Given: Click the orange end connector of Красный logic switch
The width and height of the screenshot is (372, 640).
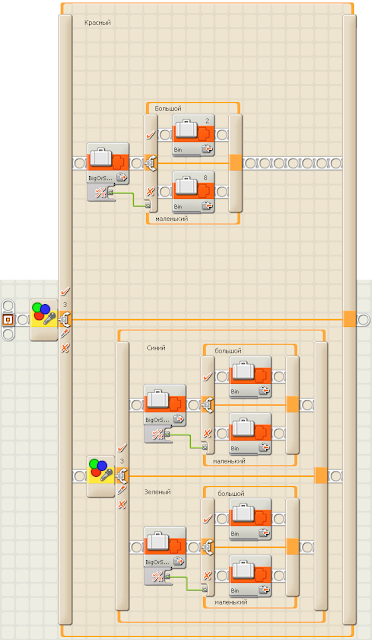Looking at the screenshot, I should (x=236, y=163).
